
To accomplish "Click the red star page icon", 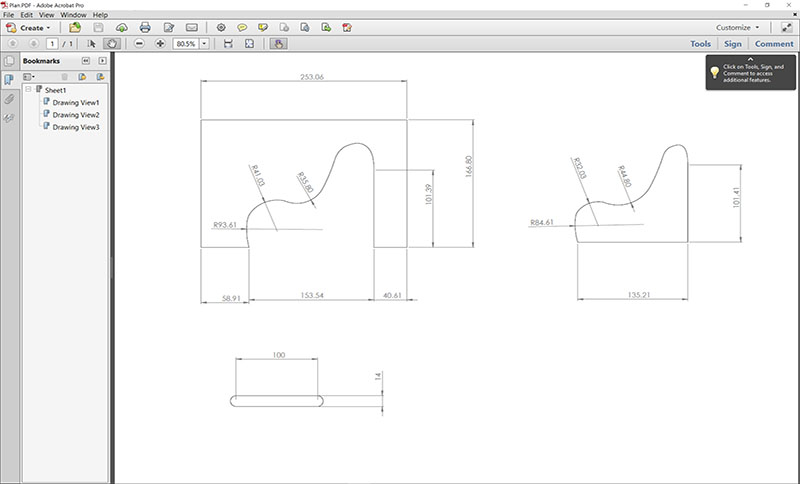I will [347, 28].
